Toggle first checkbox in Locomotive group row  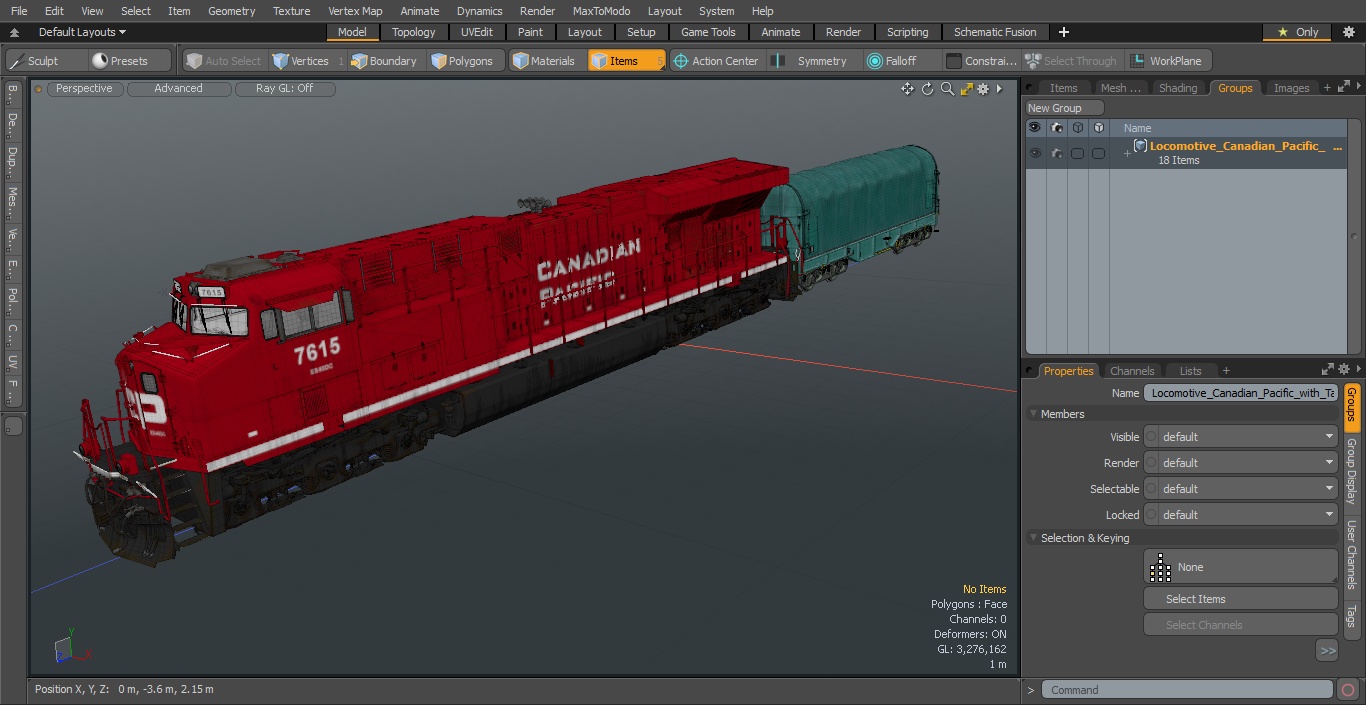[x=1077, y=153]
